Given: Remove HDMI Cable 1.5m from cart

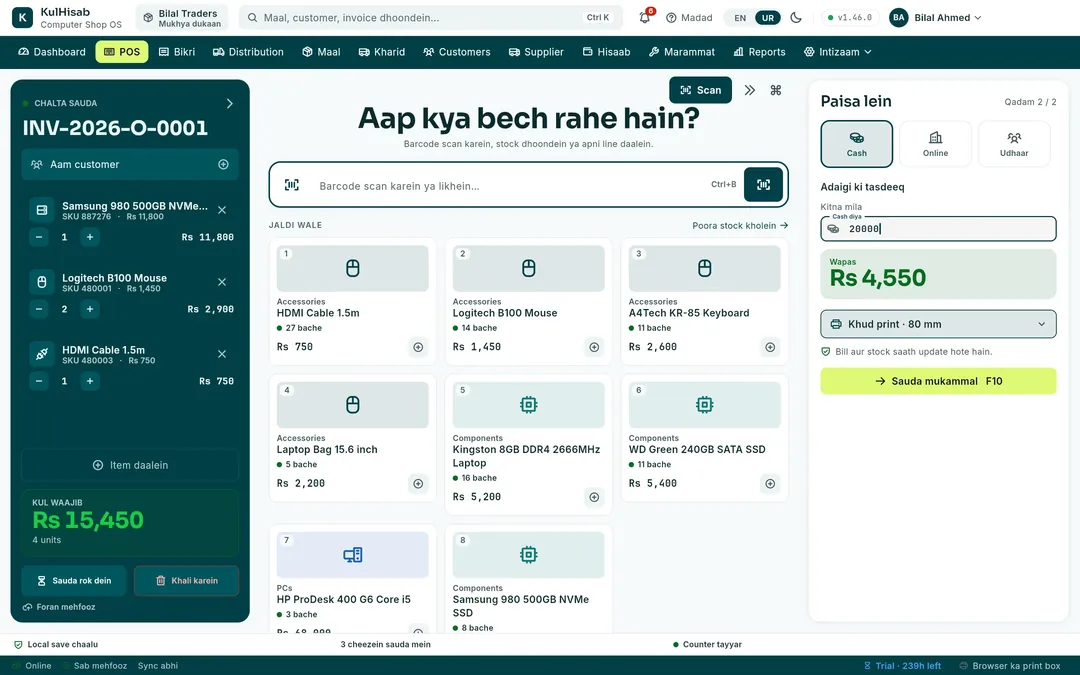Looking at the screenshot, I should [222, 354].
